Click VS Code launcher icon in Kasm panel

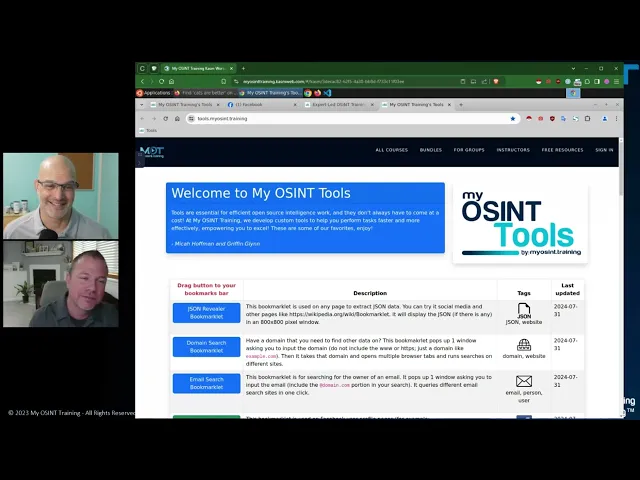click(327, 93)
